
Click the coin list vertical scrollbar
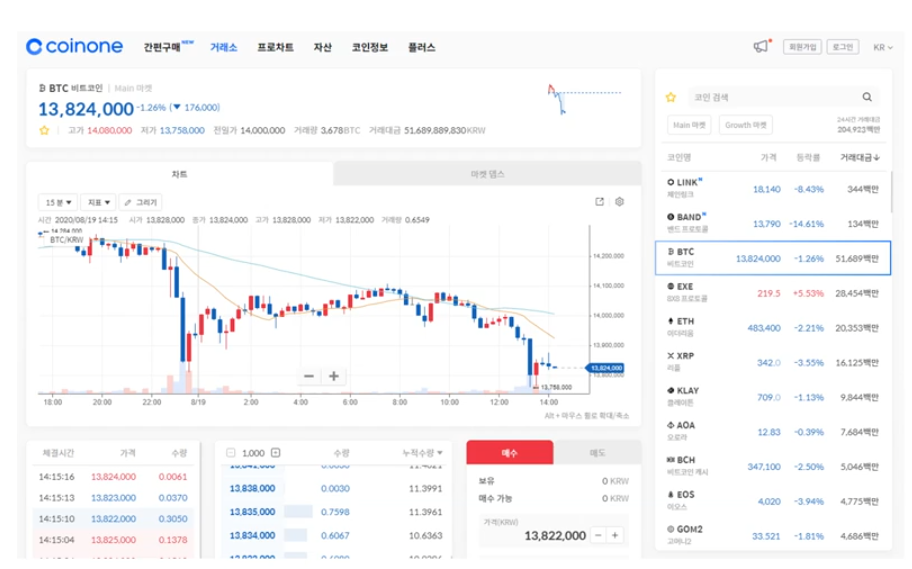click(x=890, y=192)
